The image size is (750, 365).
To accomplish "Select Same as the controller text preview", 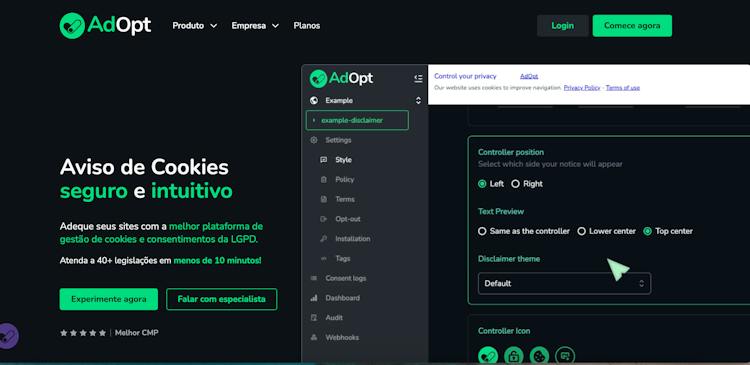I will 524,231.
